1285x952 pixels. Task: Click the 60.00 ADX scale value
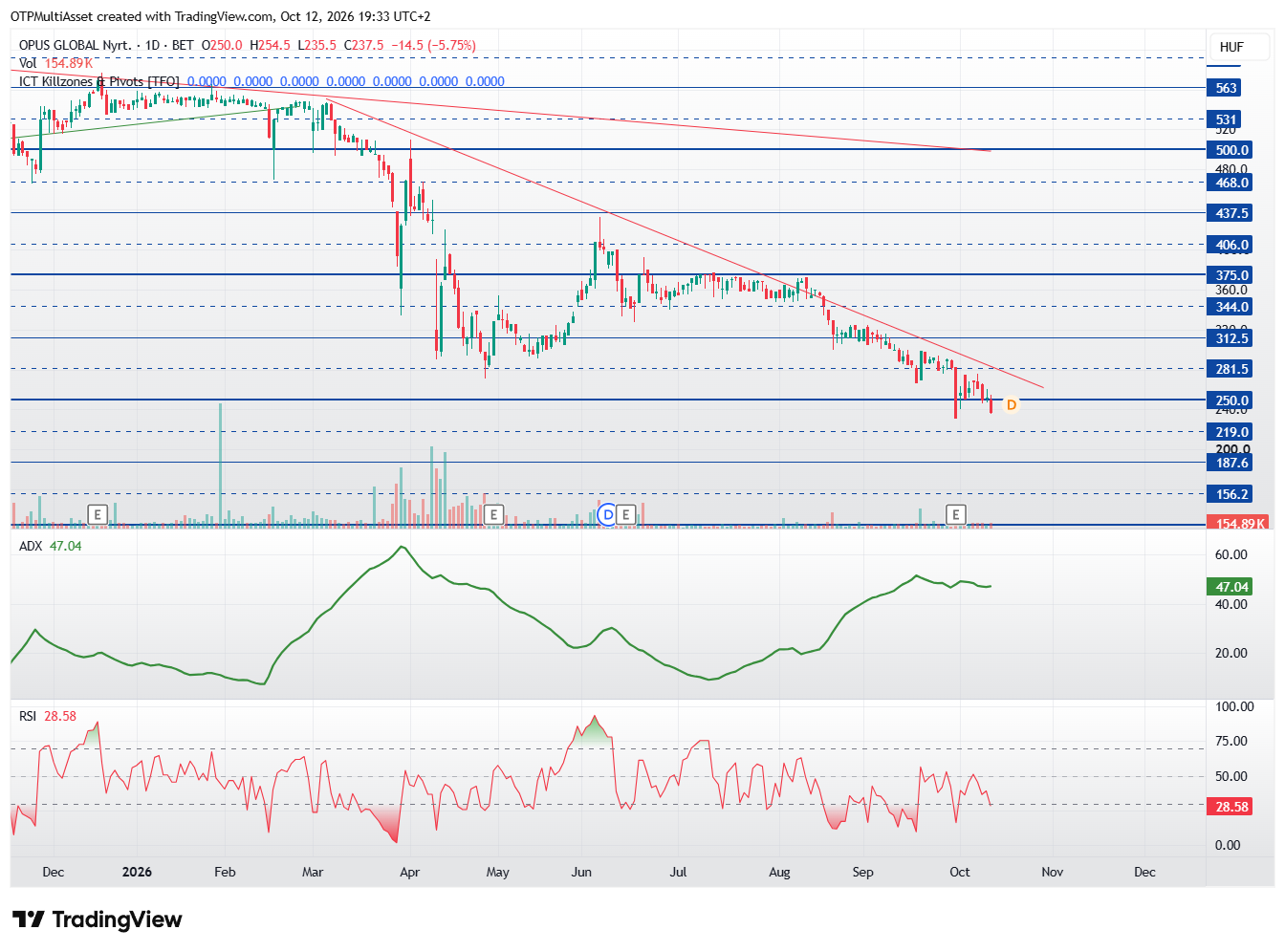pos(1231,554)
